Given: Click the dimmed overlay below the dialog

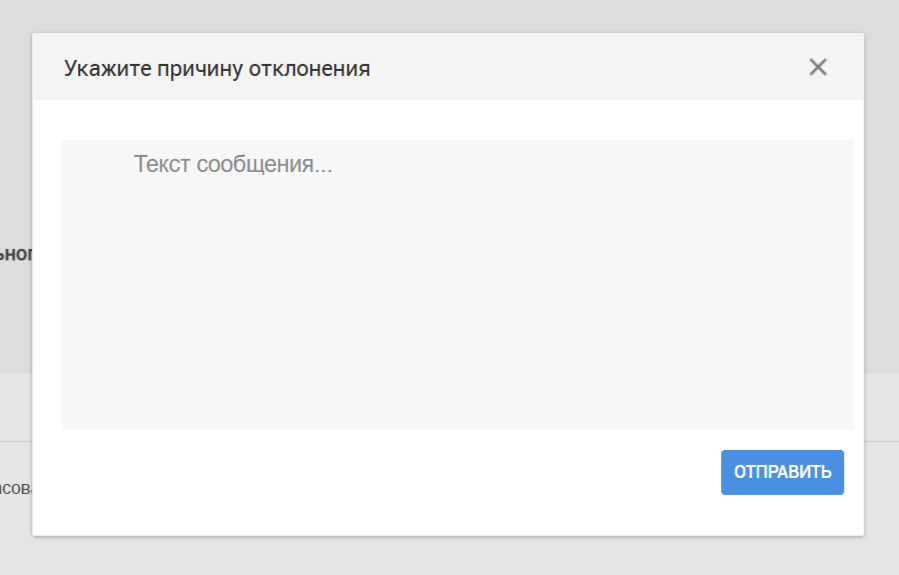Looking at the screenshot, I should coord(450,556).
